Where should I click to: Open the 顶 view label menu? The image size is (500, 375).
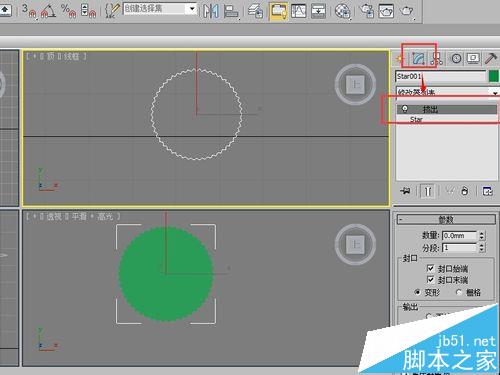pos(50,56)
